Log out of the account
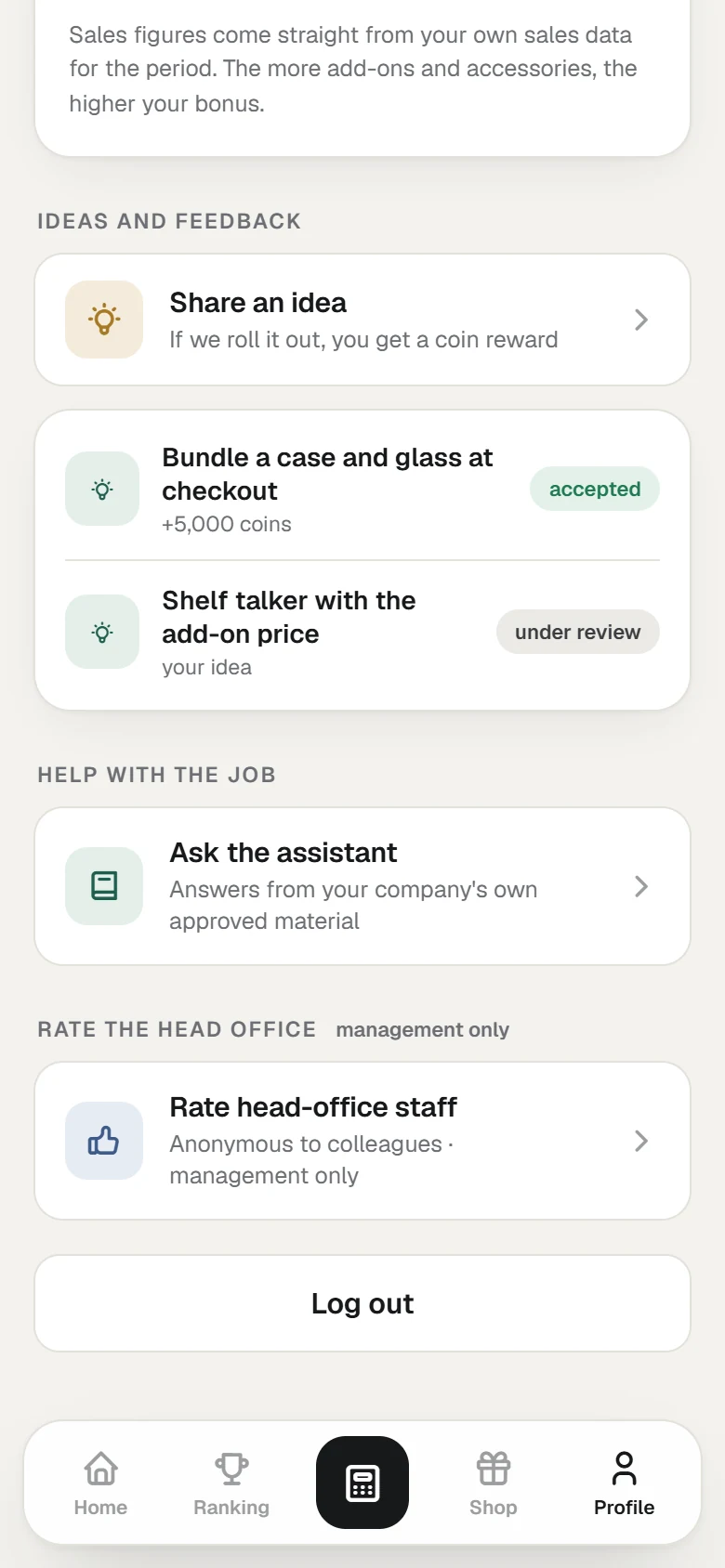This screenshot has height=1568, width=725. click(362, 1303)
